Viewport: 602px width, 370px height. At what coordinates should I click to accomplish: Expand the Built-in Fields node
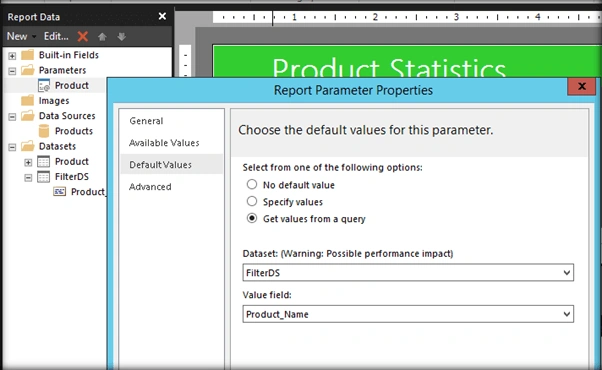[12, 56]
